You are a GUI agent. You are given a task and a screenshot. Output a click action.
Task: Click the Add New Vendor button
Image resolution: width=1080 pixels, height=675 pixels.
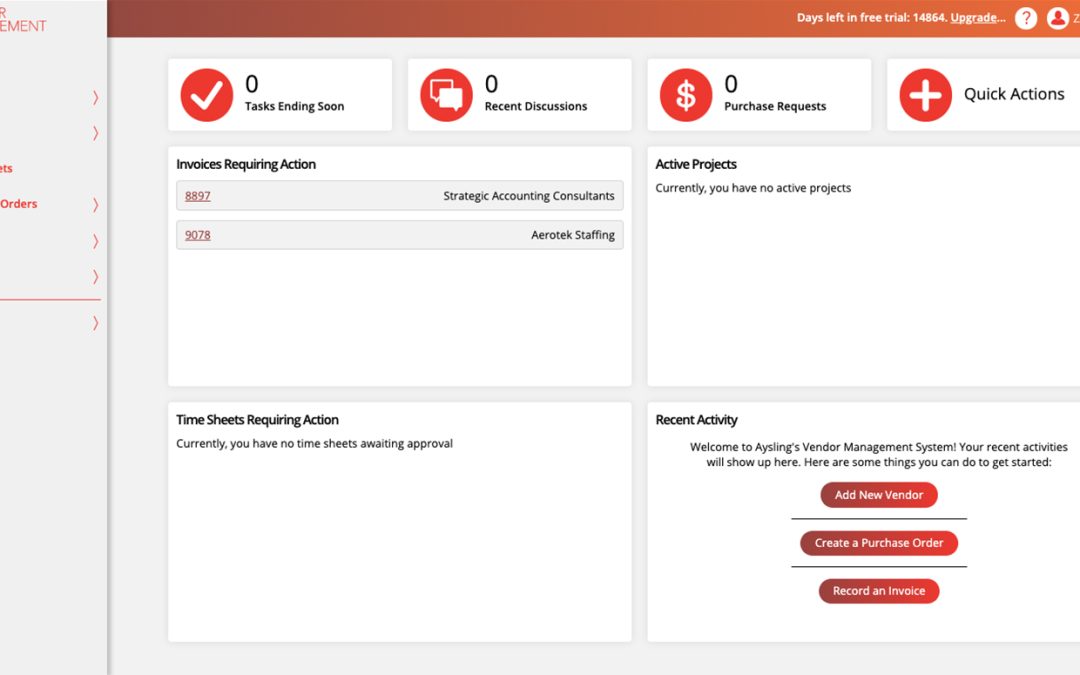[x=879, y=495]
